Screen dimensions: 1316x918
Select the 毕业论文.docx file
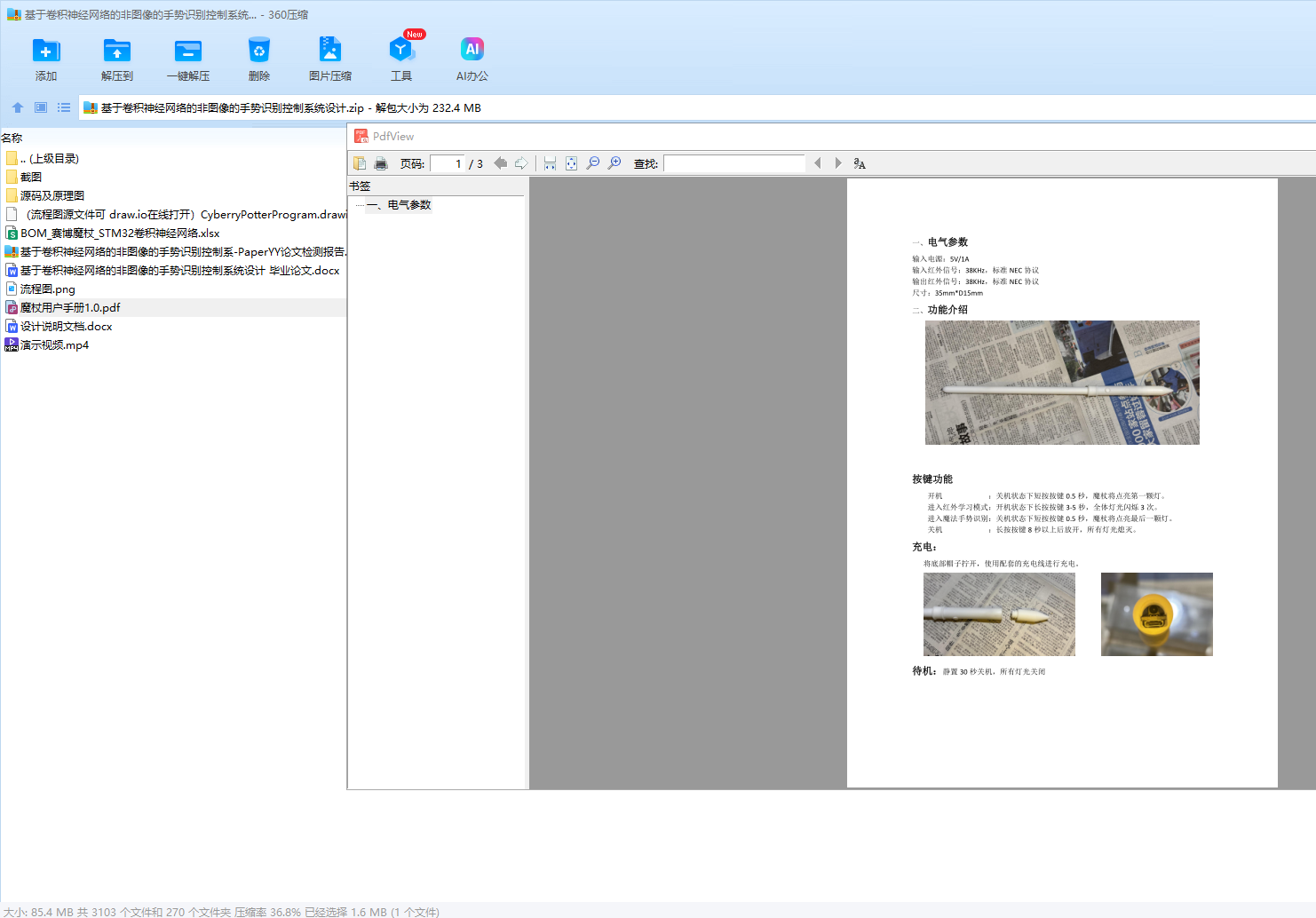(x=173, y=271)
